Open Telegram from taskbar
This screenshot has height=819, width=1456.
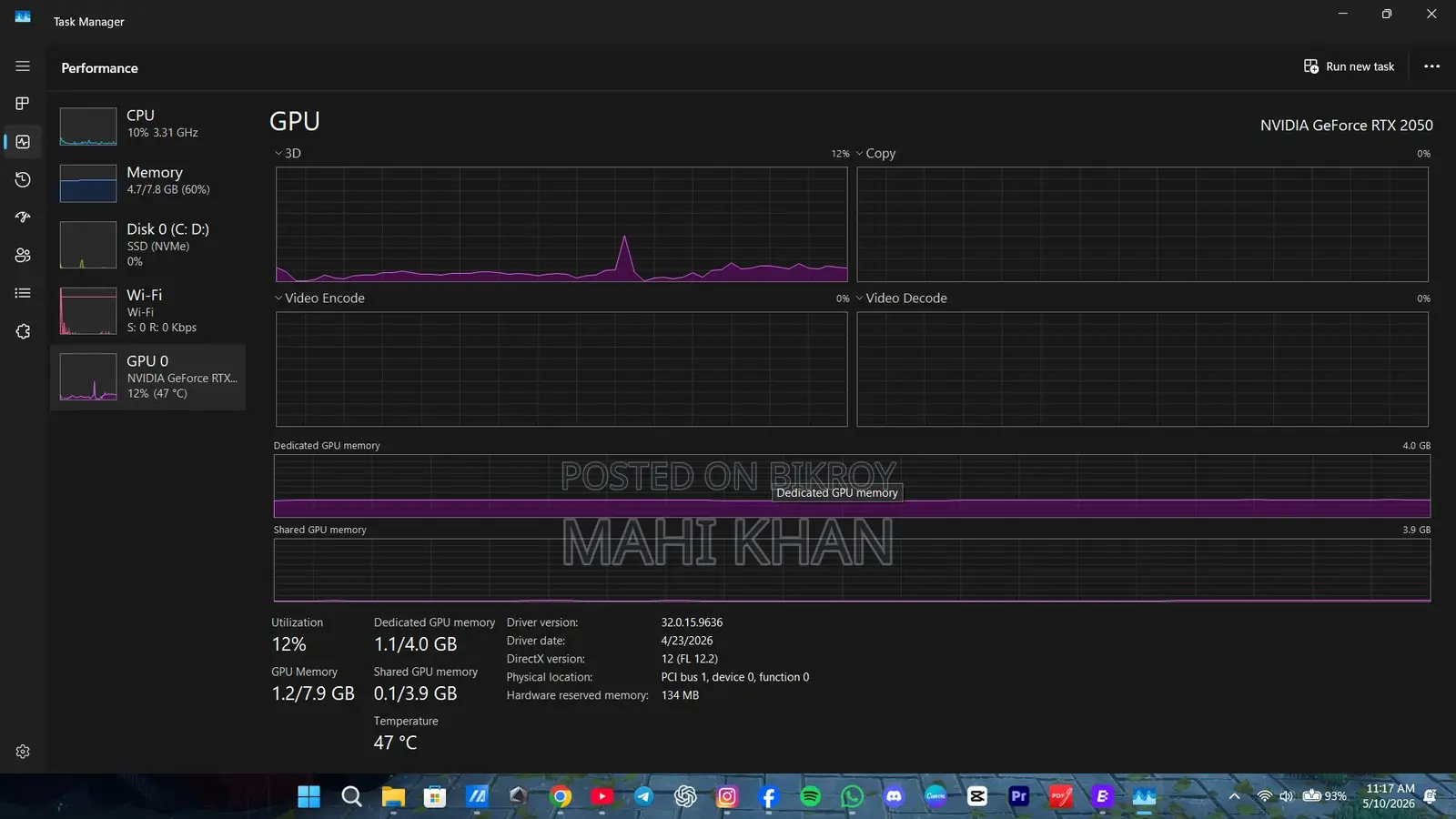click(643, 796)
